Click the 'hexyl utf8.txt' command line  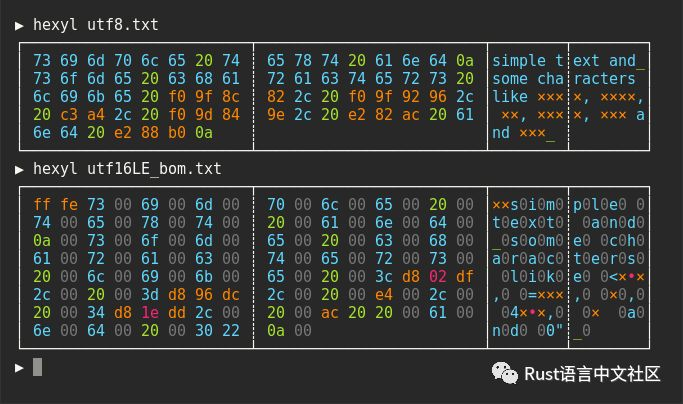click(x=96, y=25)
